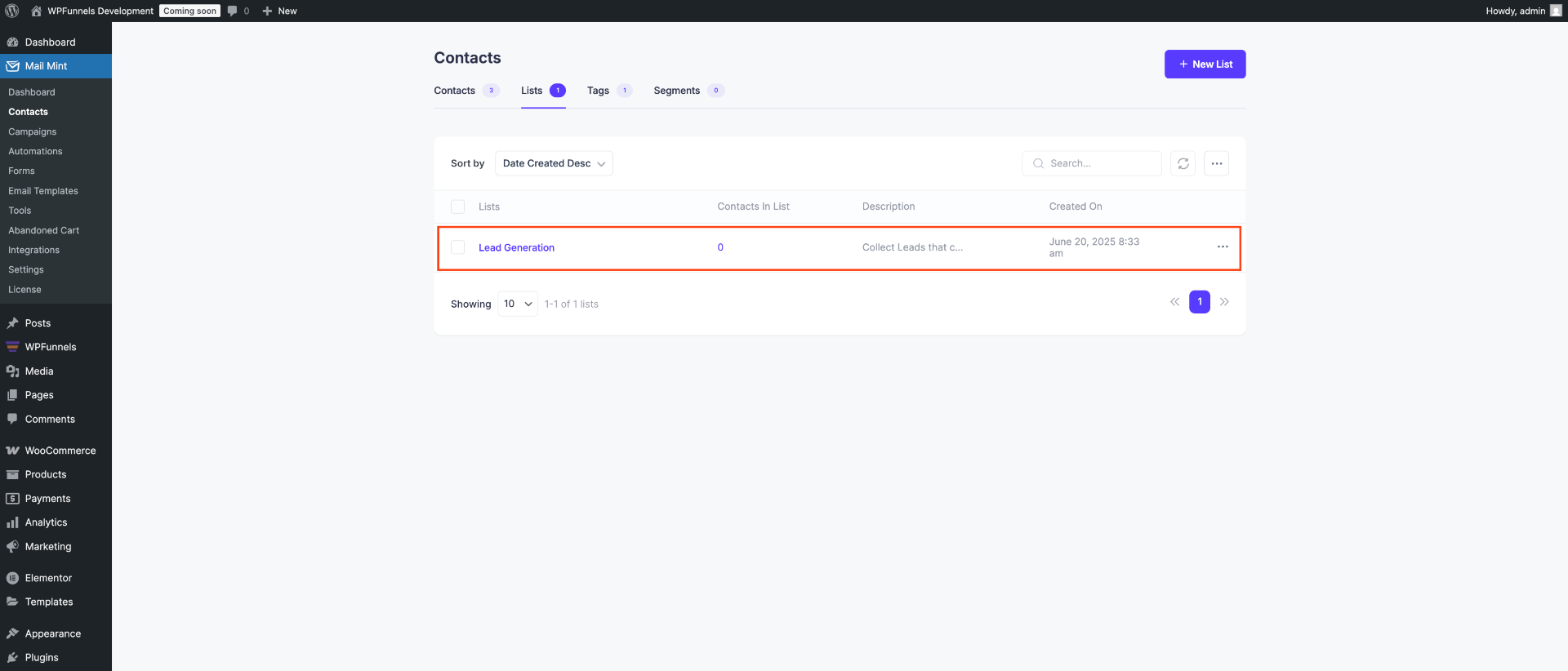This screenshot has width=1568, height=671.
Task: Click the Coming soon badge
Action: pyautogui.click(x=189, y=11)
